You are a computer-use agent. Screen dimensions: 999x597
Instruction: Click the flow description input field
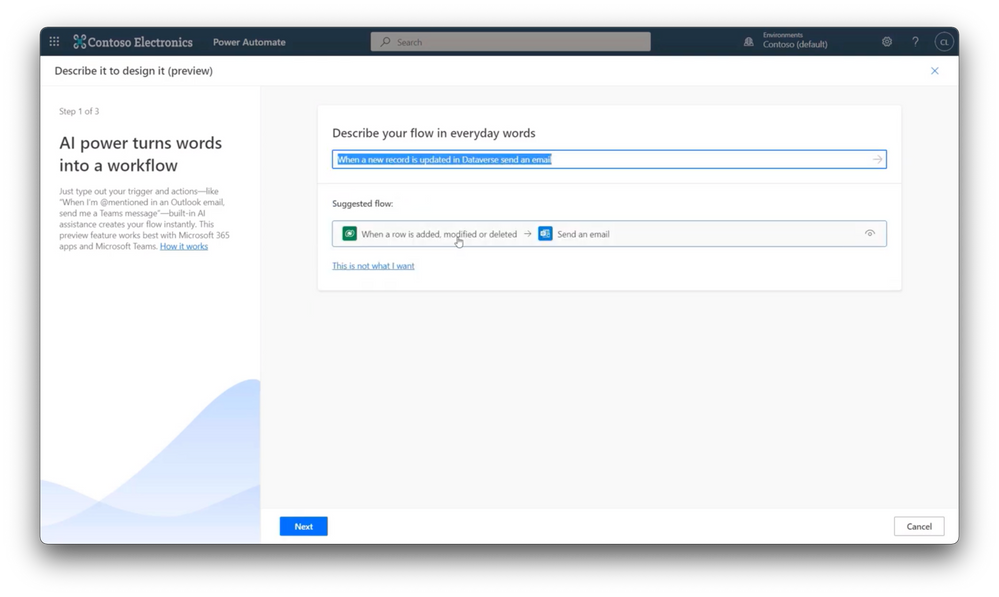(609, 159)
